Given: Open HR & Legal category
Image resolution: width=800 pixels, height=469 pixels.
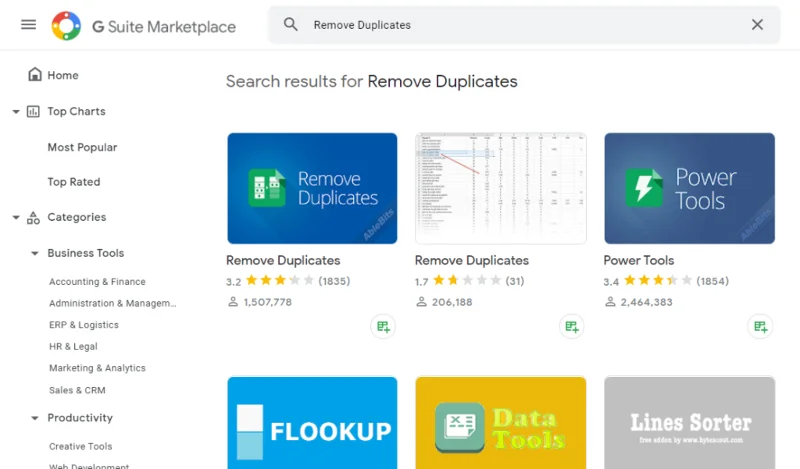Looking at the screenshot, I should click(x=73, y=347).
